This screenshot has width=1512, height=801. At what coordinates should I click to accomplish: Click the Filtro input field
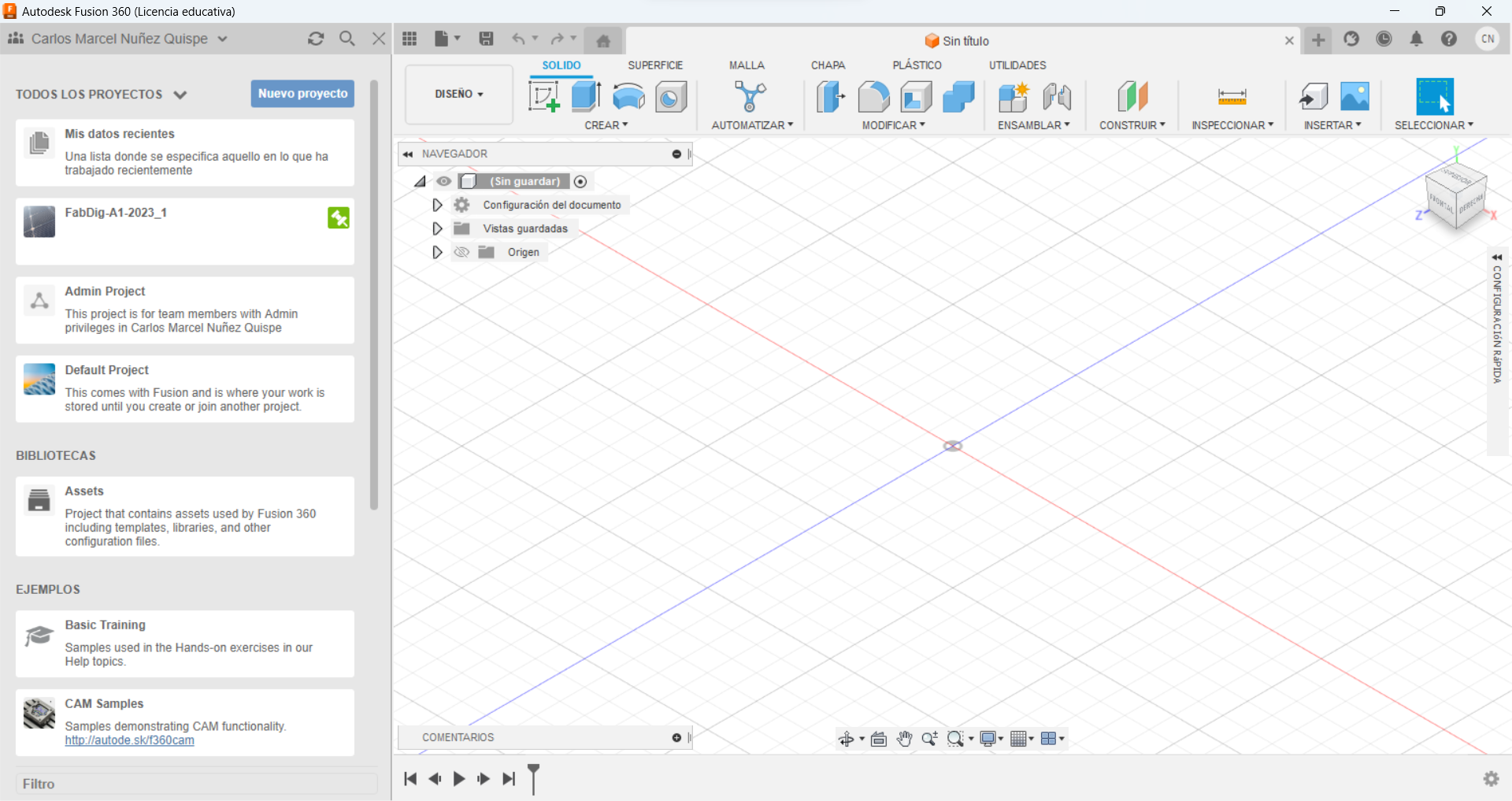click(x=196, y=784)
